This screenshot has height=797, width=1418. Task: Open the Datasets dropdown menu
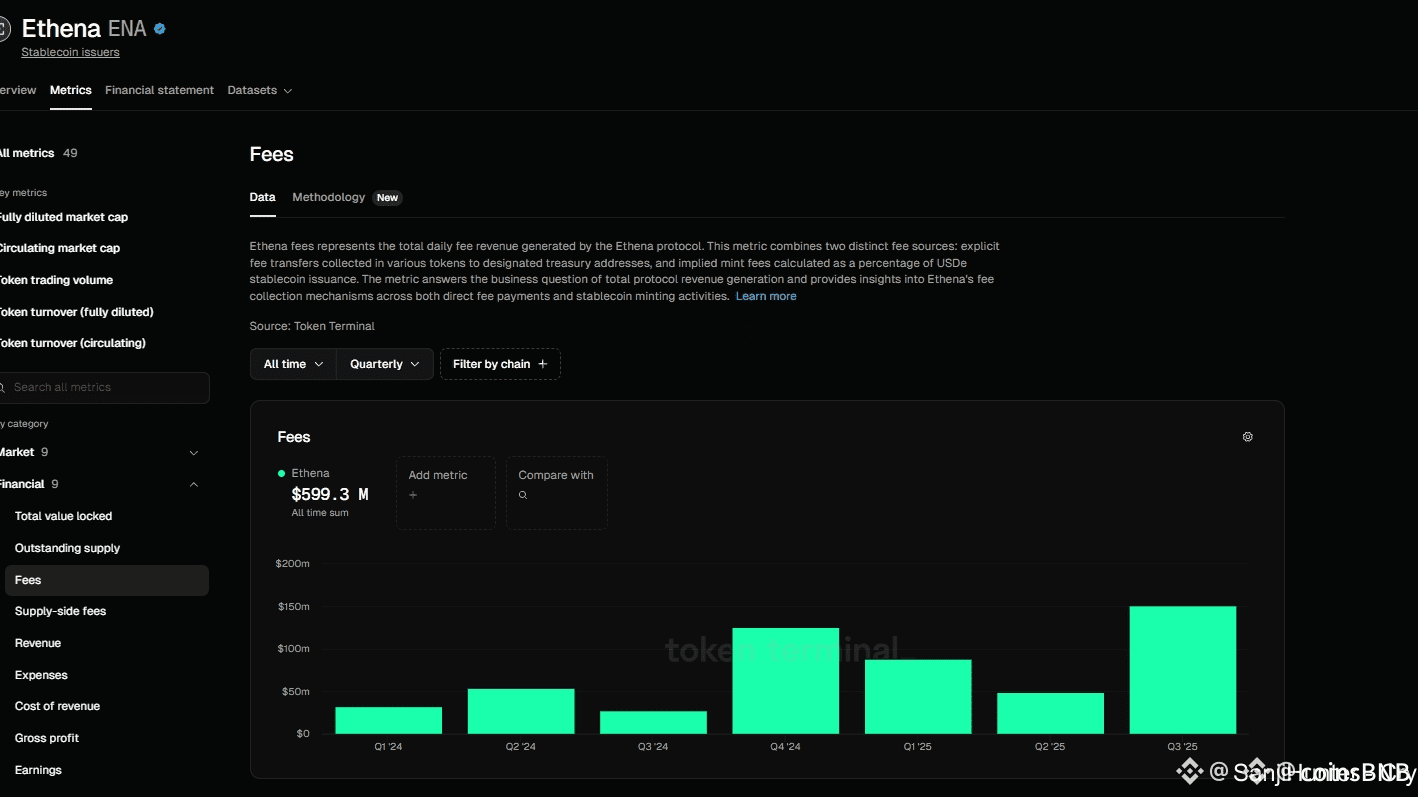[259, 90]
